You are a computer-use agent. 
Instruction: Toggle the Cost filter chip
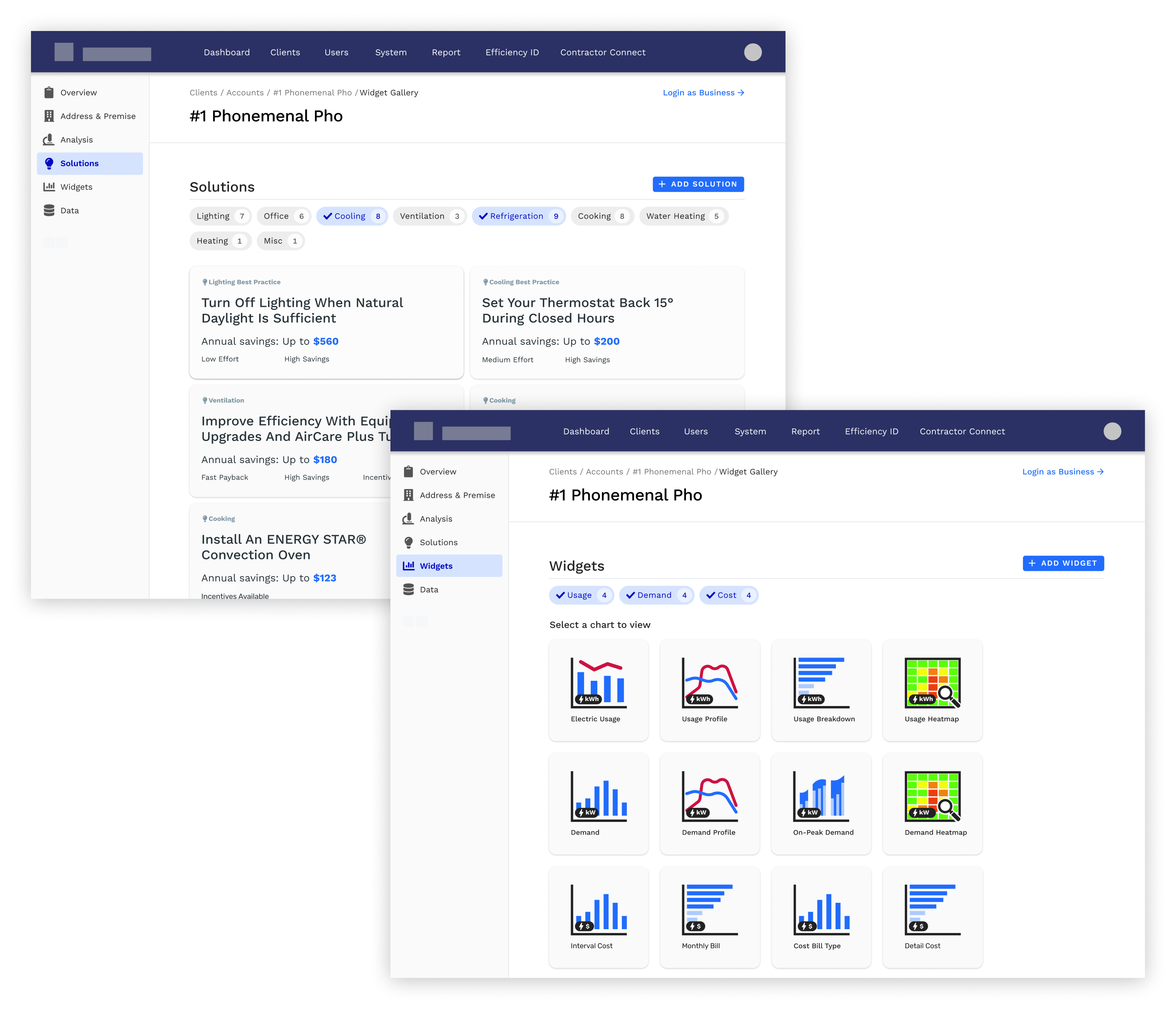(728, 595)
